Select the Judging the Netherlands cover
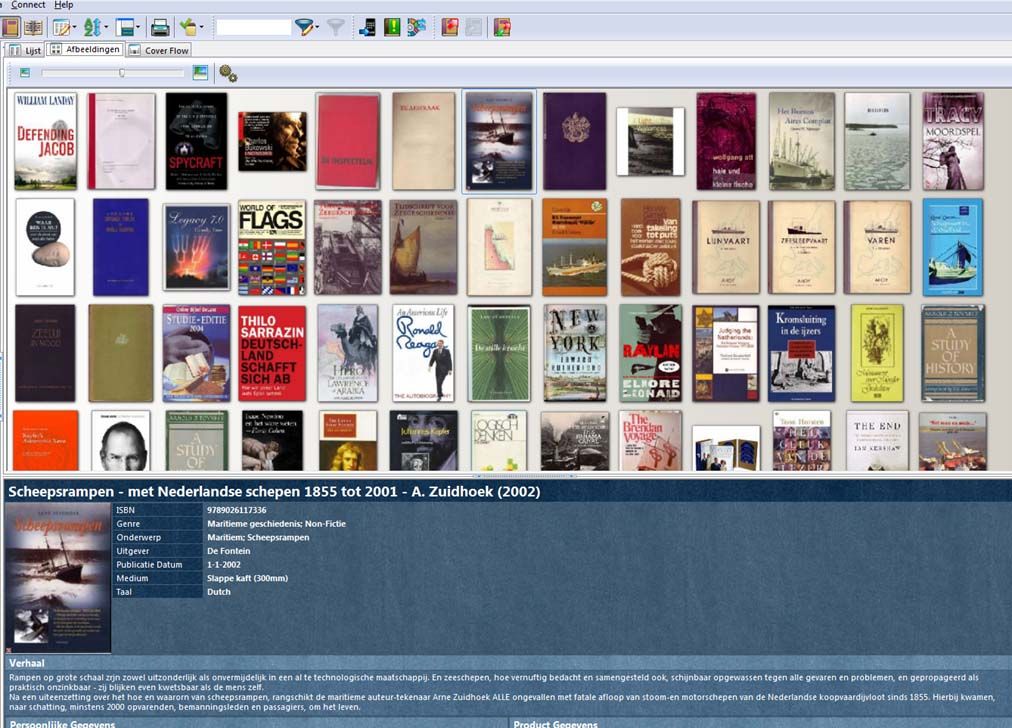Image resolution: width=1012 pixels, height=728 pixels. click(x=726, y=353)
